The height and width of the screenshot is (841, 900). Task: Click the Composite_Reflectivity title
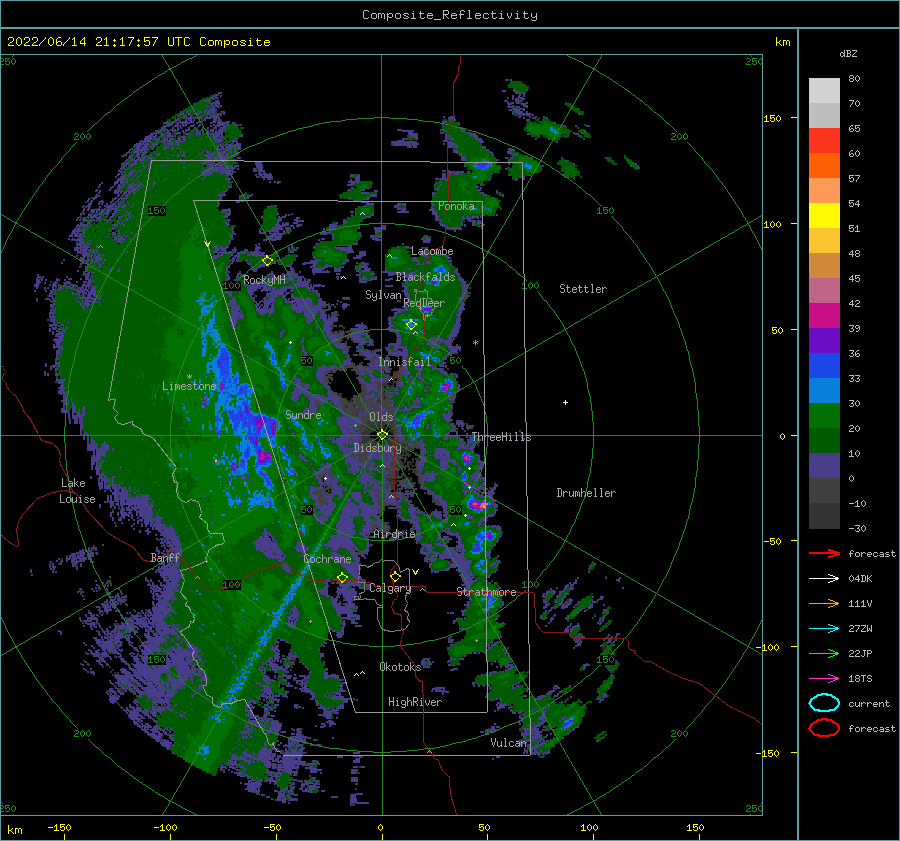pos(450,15)
